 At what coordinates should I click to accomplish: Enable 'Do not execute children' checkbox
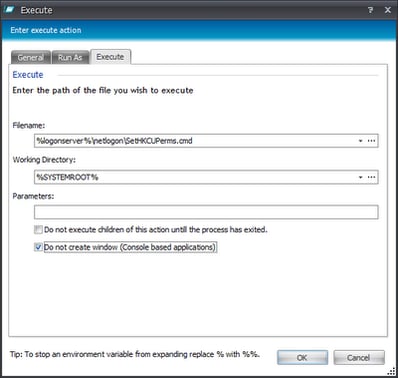(38, 230)
